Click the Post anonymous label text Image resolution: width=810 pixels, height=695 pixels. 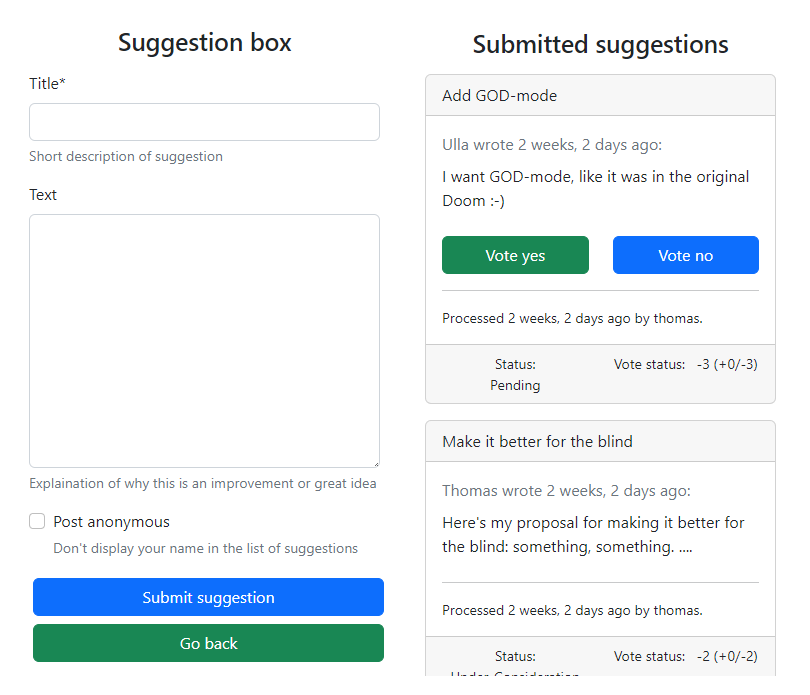point(111,521)
